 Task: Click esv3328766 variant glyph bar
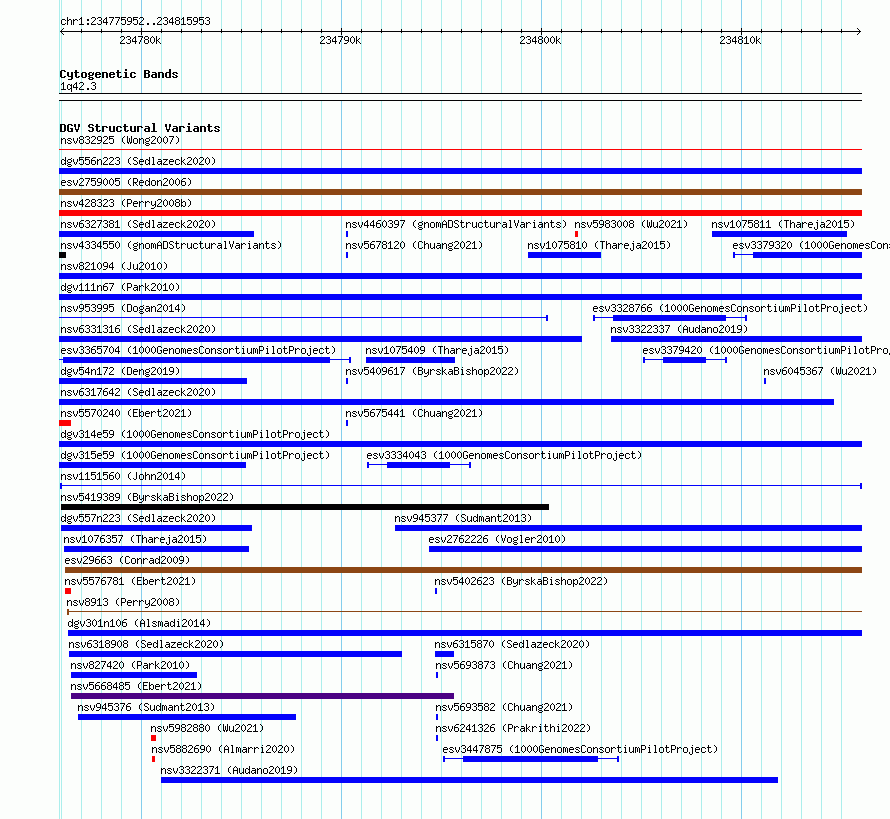(670, 318)
